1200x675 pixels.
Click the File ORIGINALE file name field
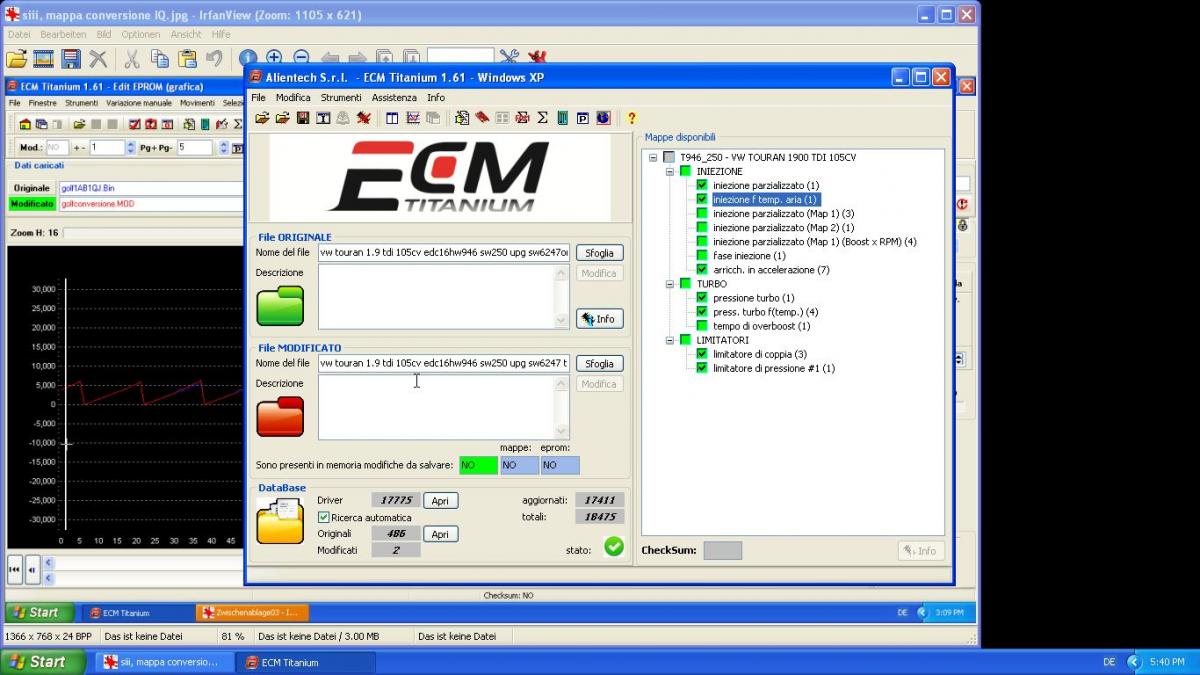point(444,252)
